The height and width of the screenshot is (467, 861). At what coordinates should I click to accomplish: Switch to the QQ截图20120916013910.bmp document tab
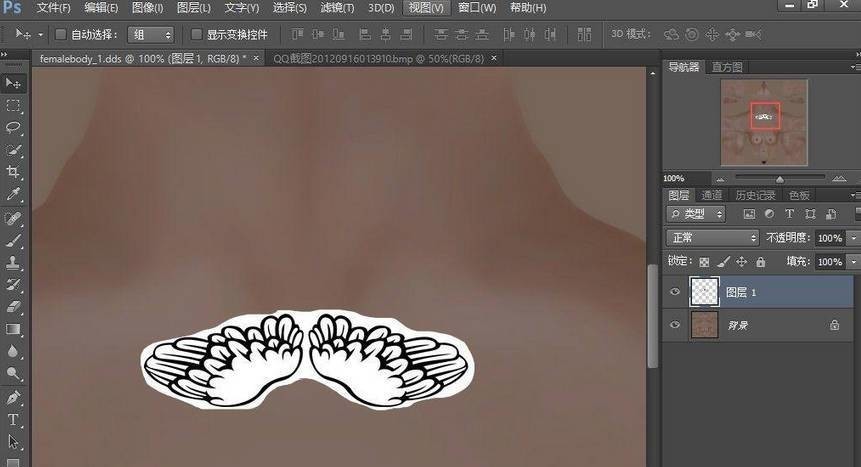click(x=378, y=59)
